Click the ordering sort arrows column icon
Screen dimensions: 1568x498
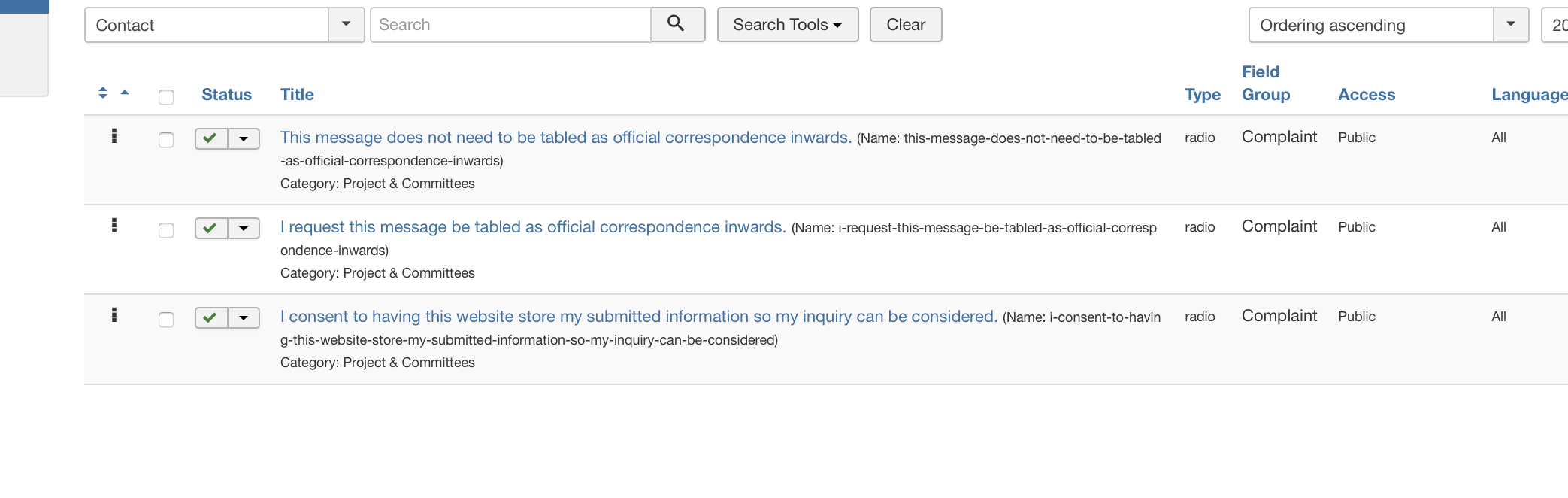point(104,93)
